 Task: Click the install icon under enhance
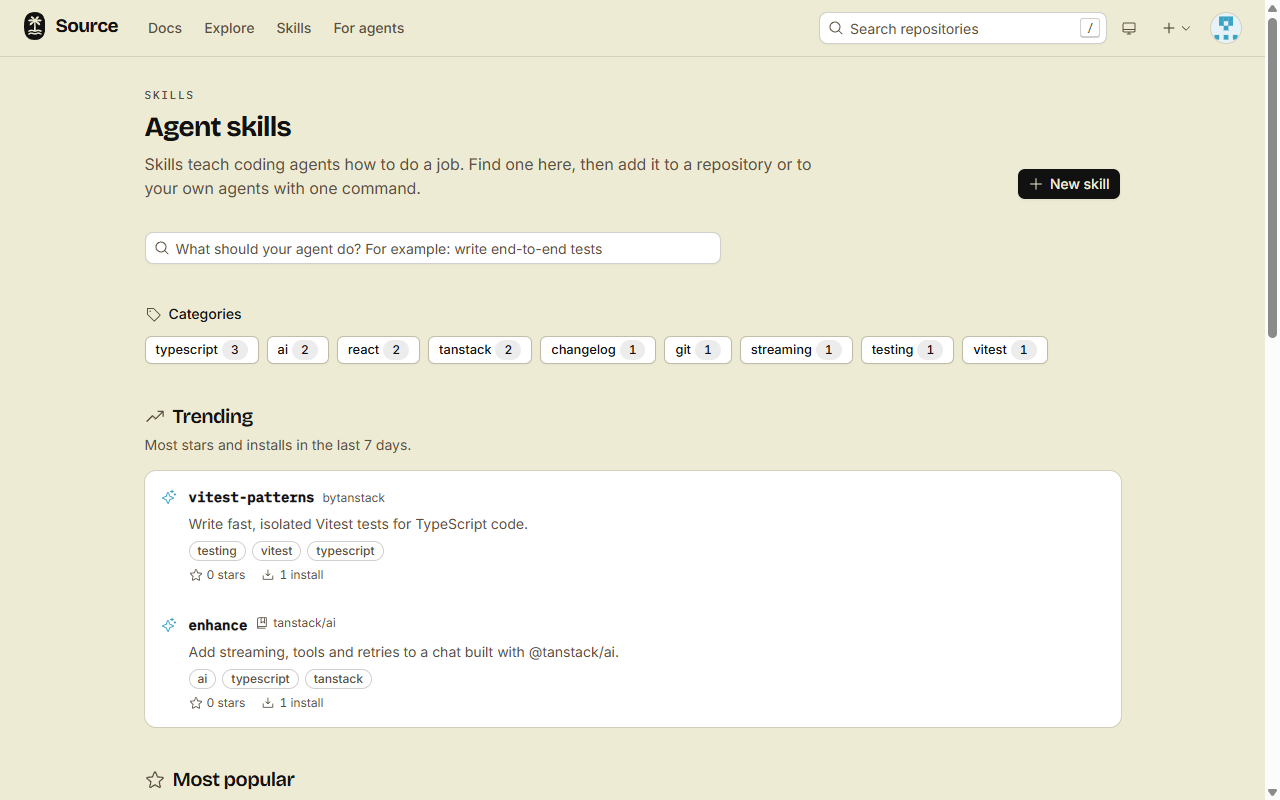pos(268,703)
